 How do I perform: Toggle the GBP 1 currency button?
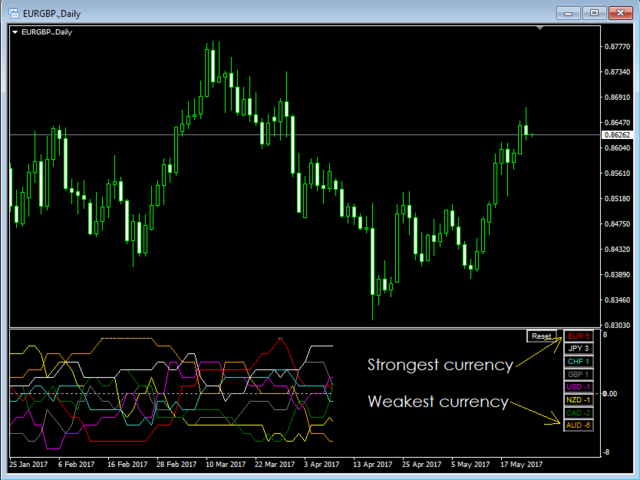(x=578, y=374)
